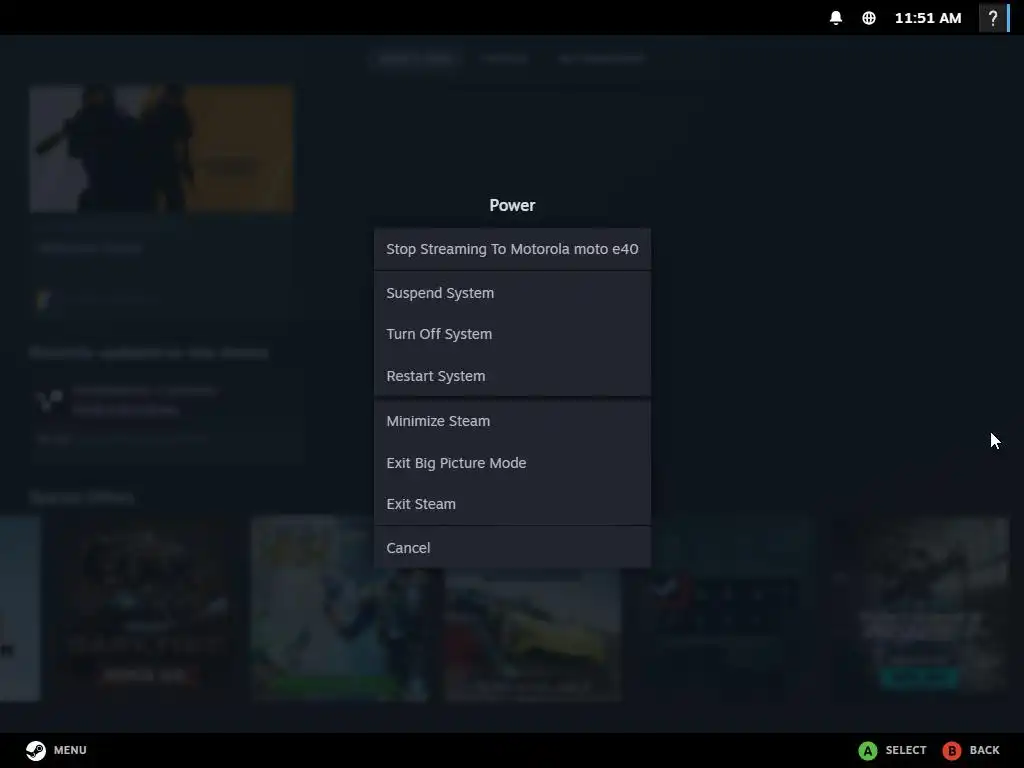Click the green A select icon
1024x768 pixels.
867,750
